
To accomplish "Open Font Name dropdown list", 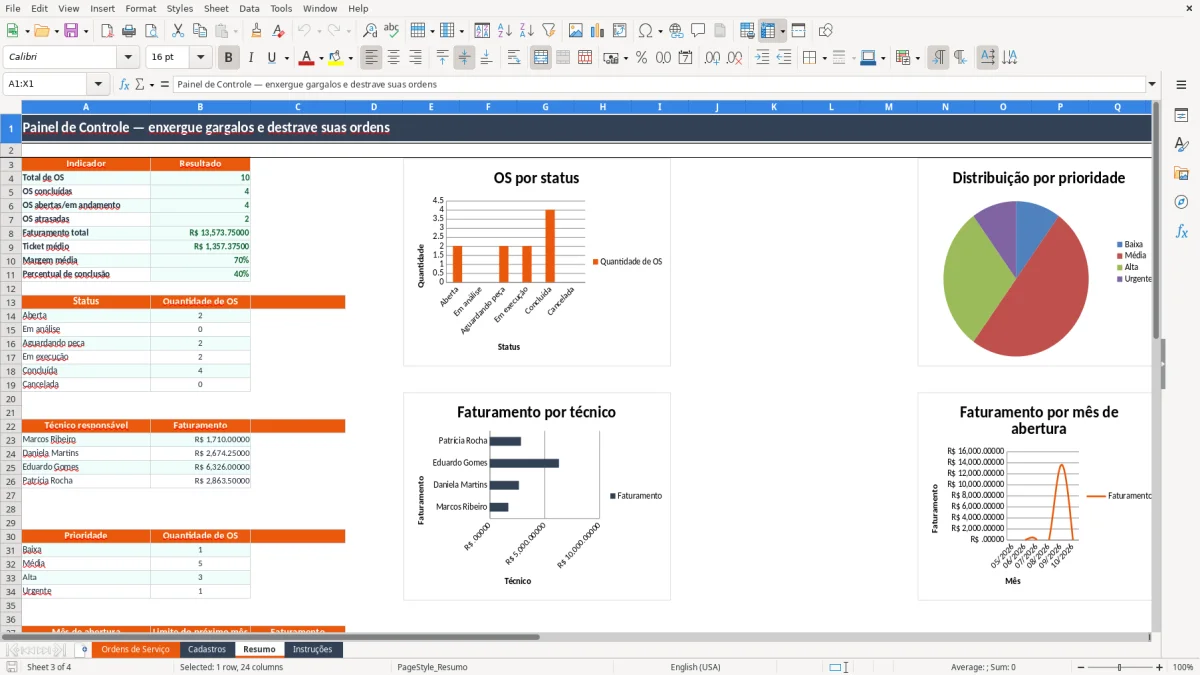I will [128, 58].
